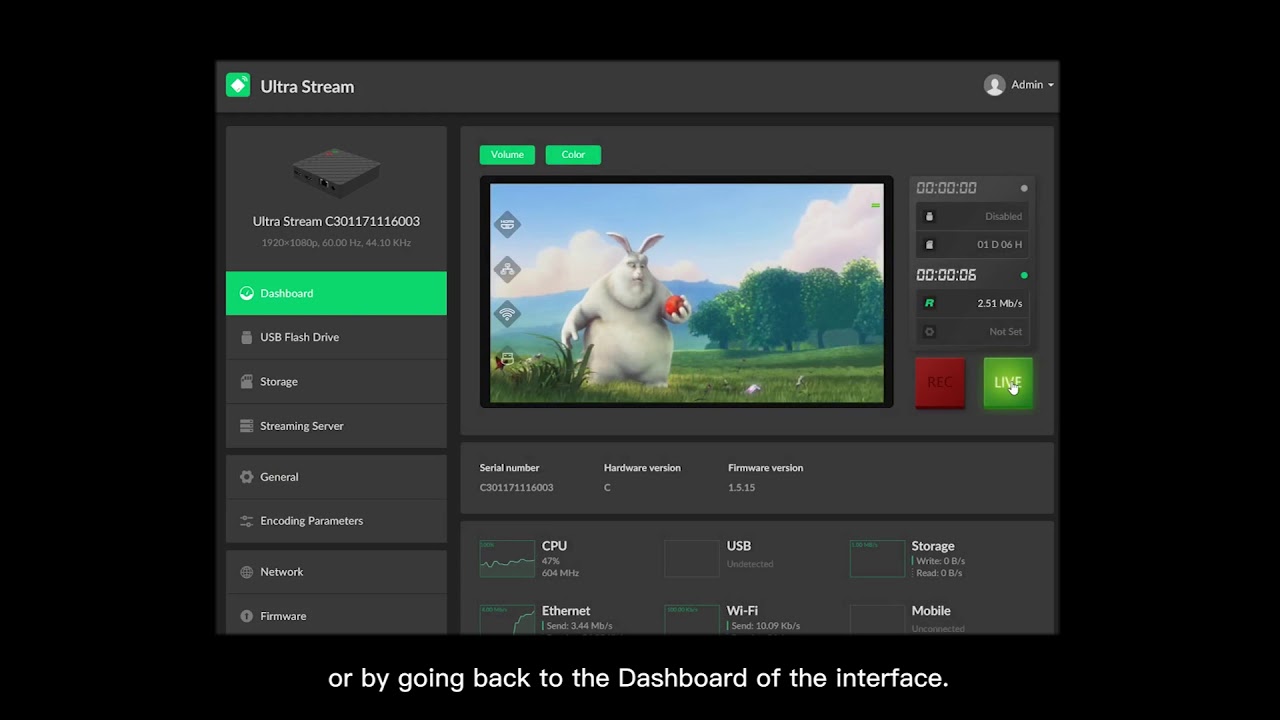Click the green R streaming icon
The height and width of the screenshot is (720, 1280).
(x=929, y=303)
